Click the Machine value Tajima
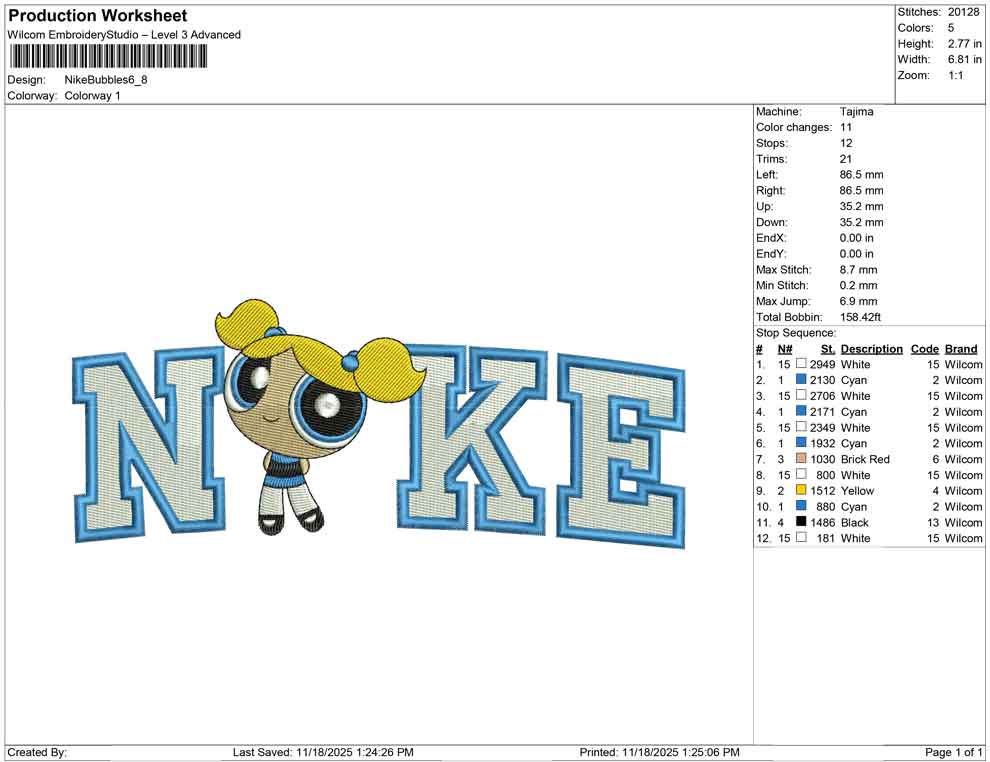 [x=857, y=112]
